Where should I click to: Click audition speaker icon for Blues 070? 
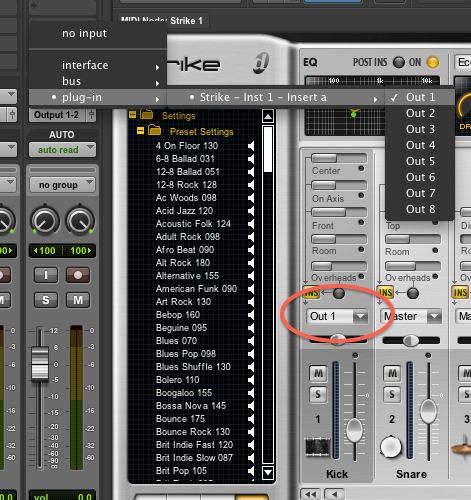click(x=251, y=341)
